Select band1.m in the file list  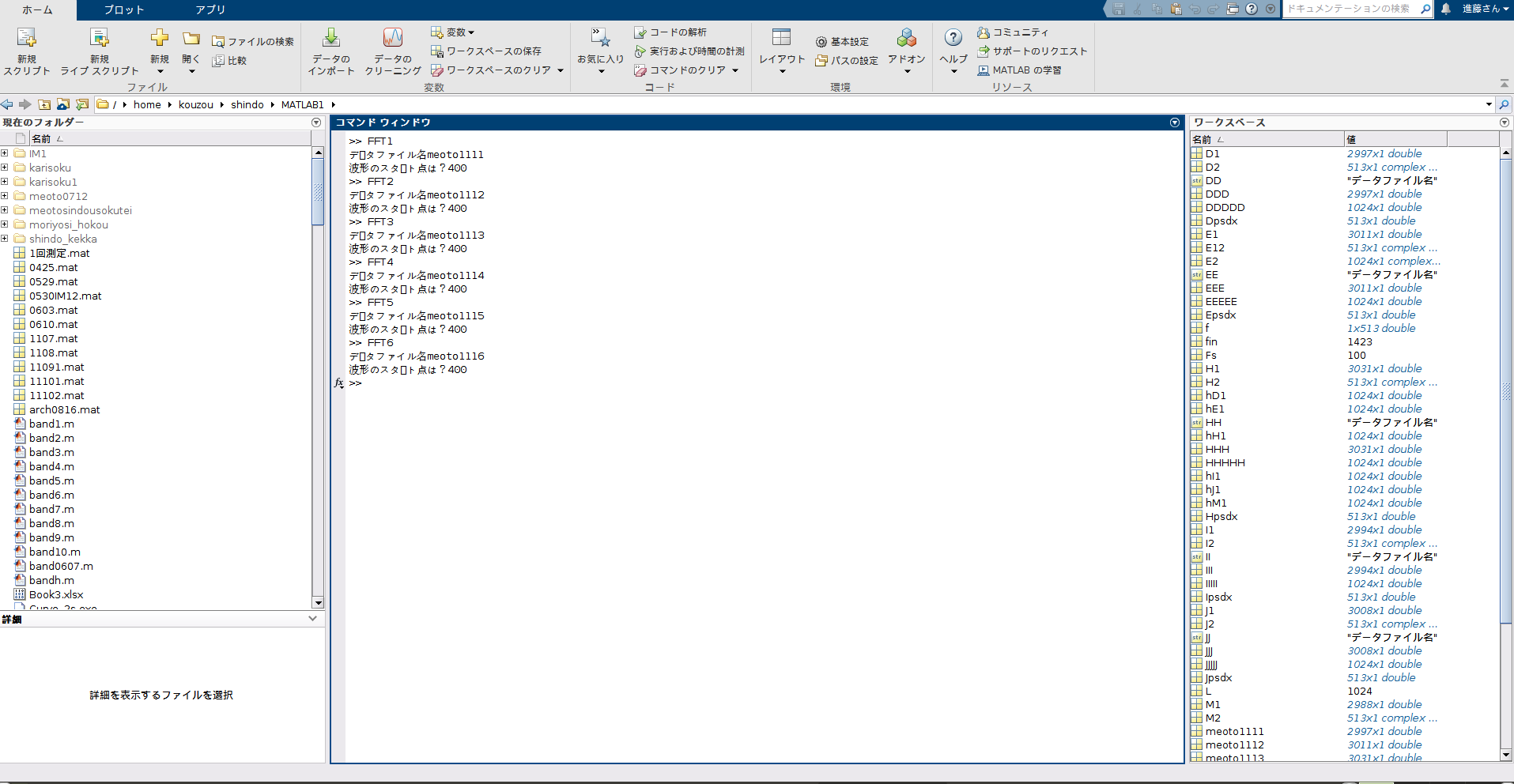tap(51, 424)
